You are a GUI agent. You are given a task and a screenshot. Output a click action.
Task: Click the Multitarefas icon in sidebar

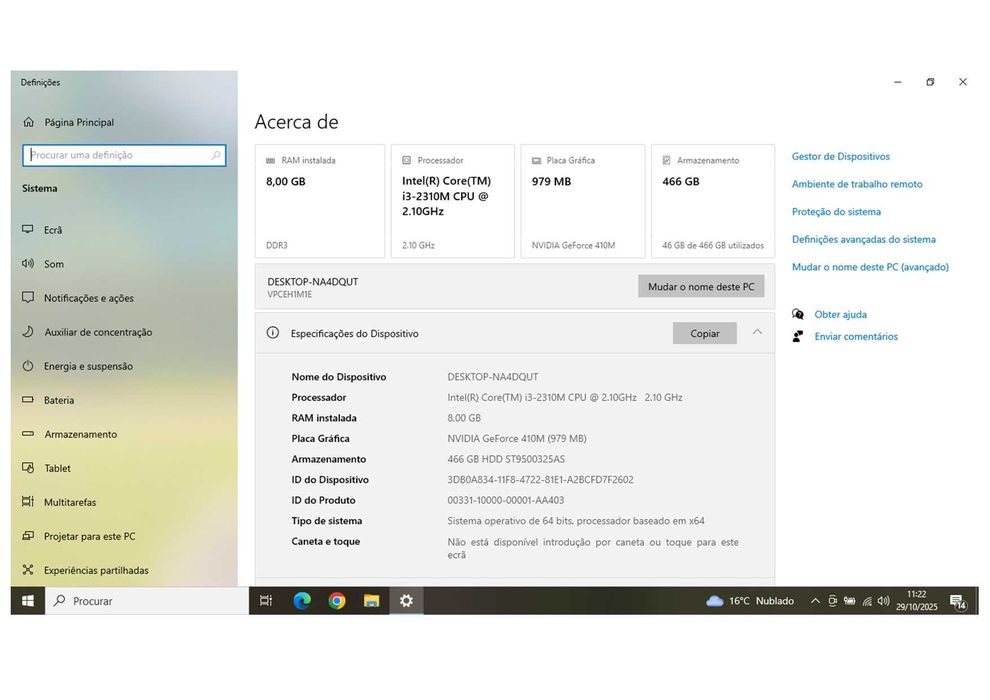click(x=28, y=502)
